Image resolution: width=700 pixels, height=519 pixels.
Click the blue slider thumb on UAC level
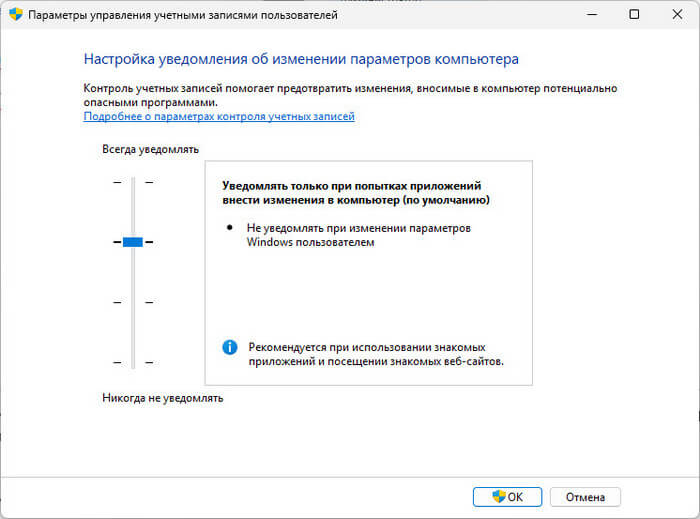point(133,242)
